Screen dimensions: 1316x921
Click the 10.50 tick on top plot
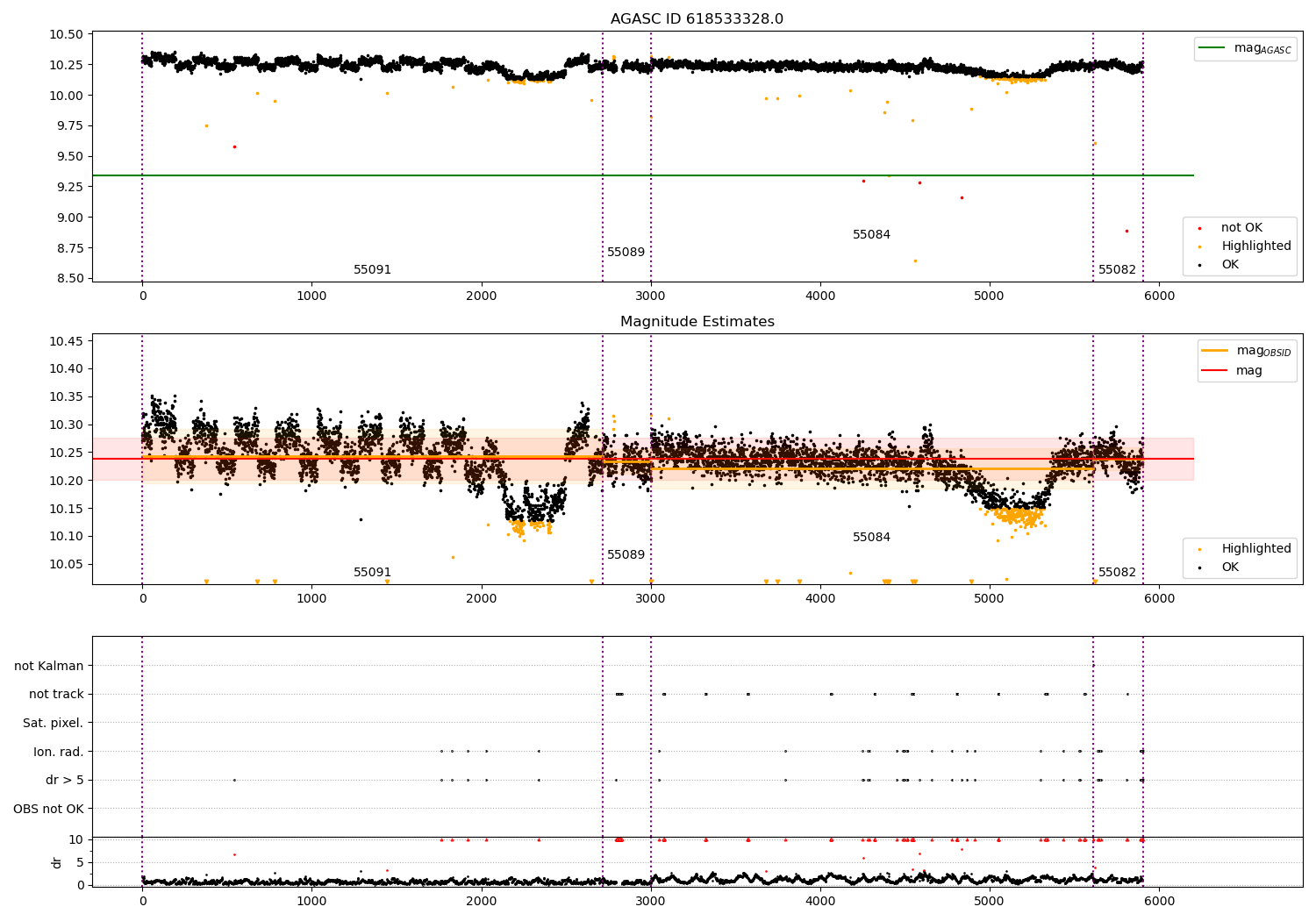(x=66, y=35)
